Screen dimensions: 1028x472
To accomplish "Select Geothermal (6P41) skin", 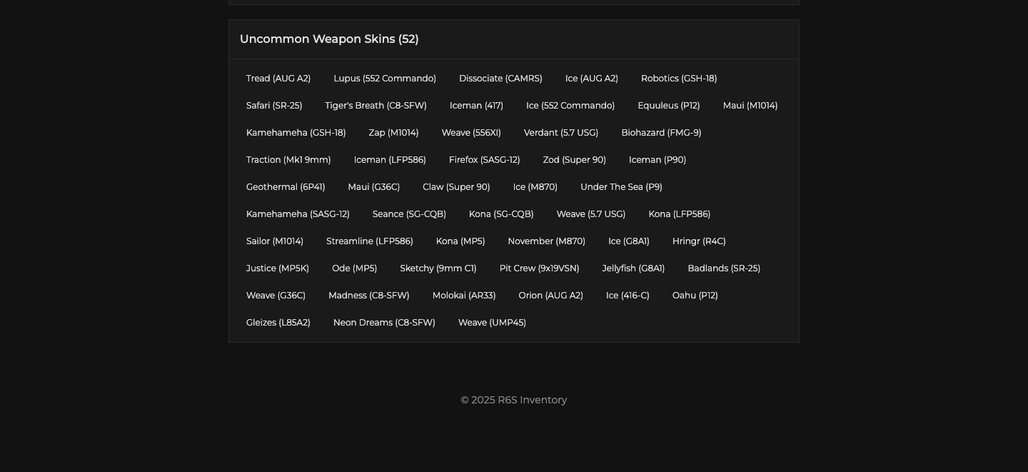I will pyautogui.click(x=285, y=187).
